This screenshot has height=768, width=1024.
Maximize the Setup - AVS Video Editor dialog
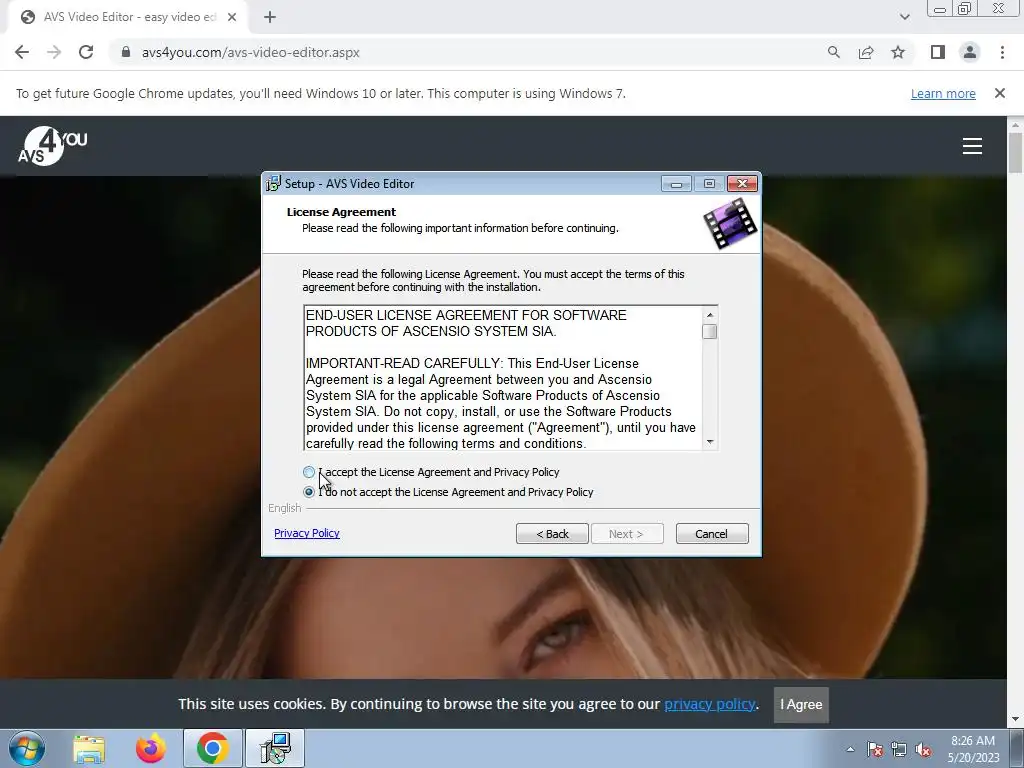(x=709, y=184)
